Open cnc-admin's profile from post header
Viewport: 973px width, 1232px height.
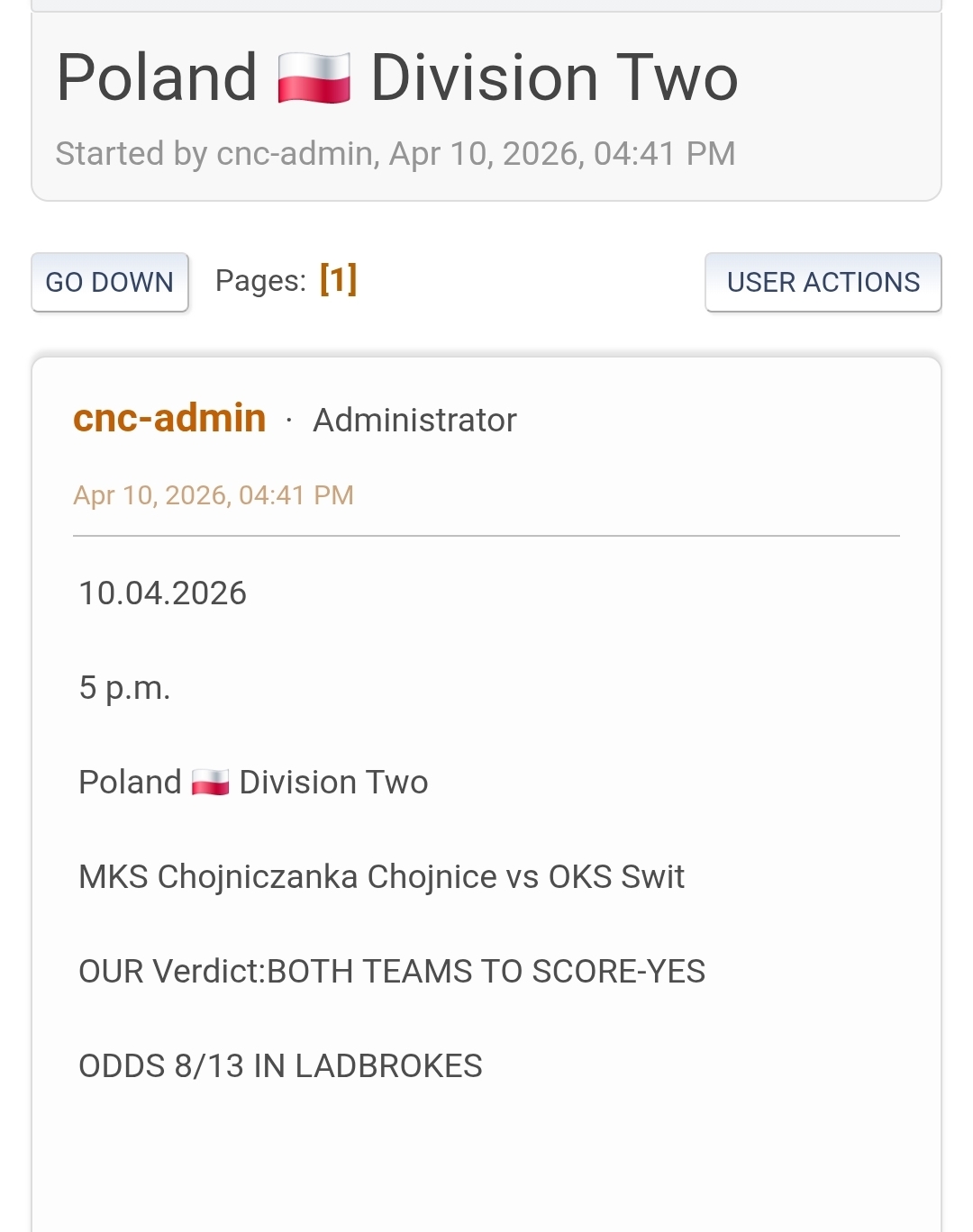pyautogui.click(x=169, y=419)
